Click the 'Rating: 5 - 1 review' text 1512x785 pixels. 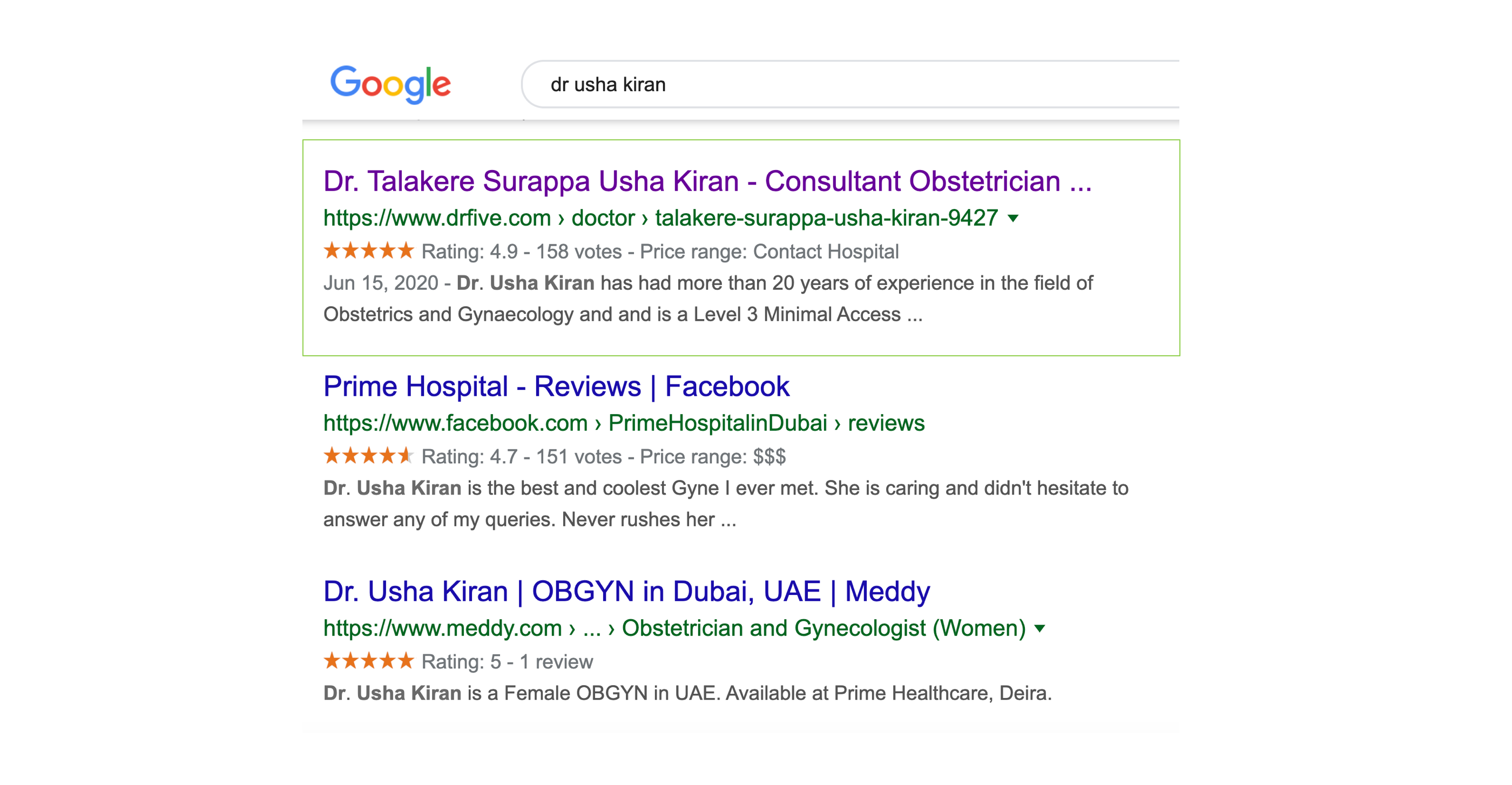(507, 662)
